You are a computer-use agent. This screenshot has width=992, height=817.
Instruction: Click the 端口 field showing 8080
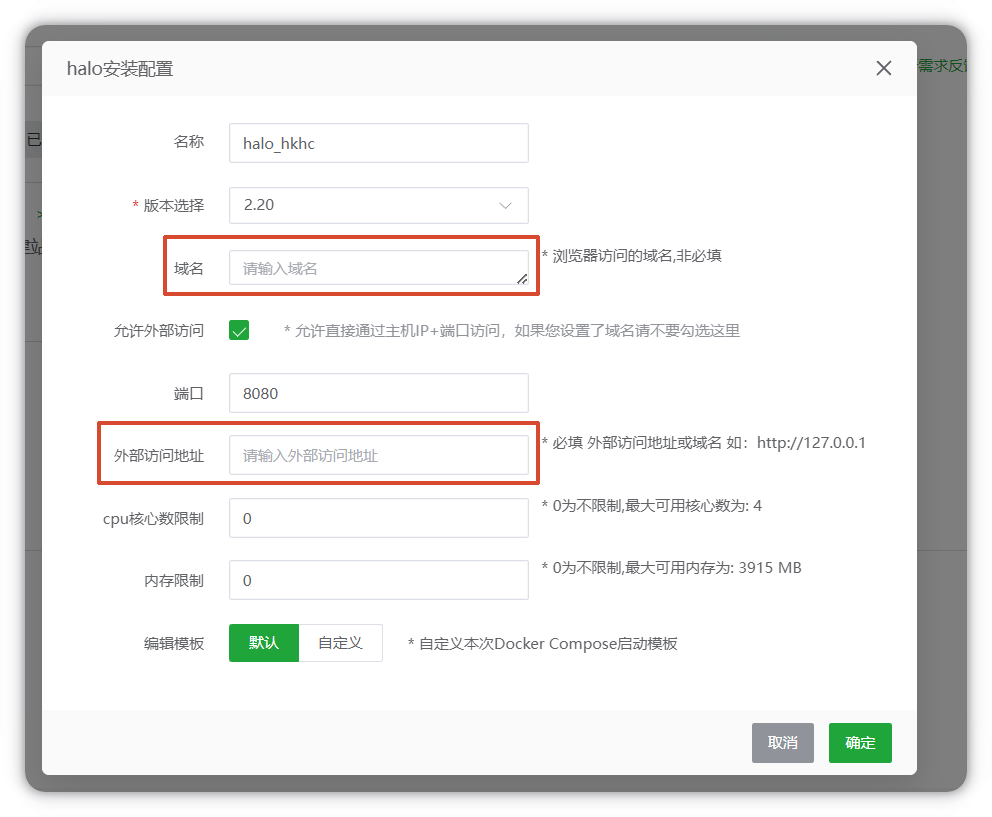(x=378, y=393)
